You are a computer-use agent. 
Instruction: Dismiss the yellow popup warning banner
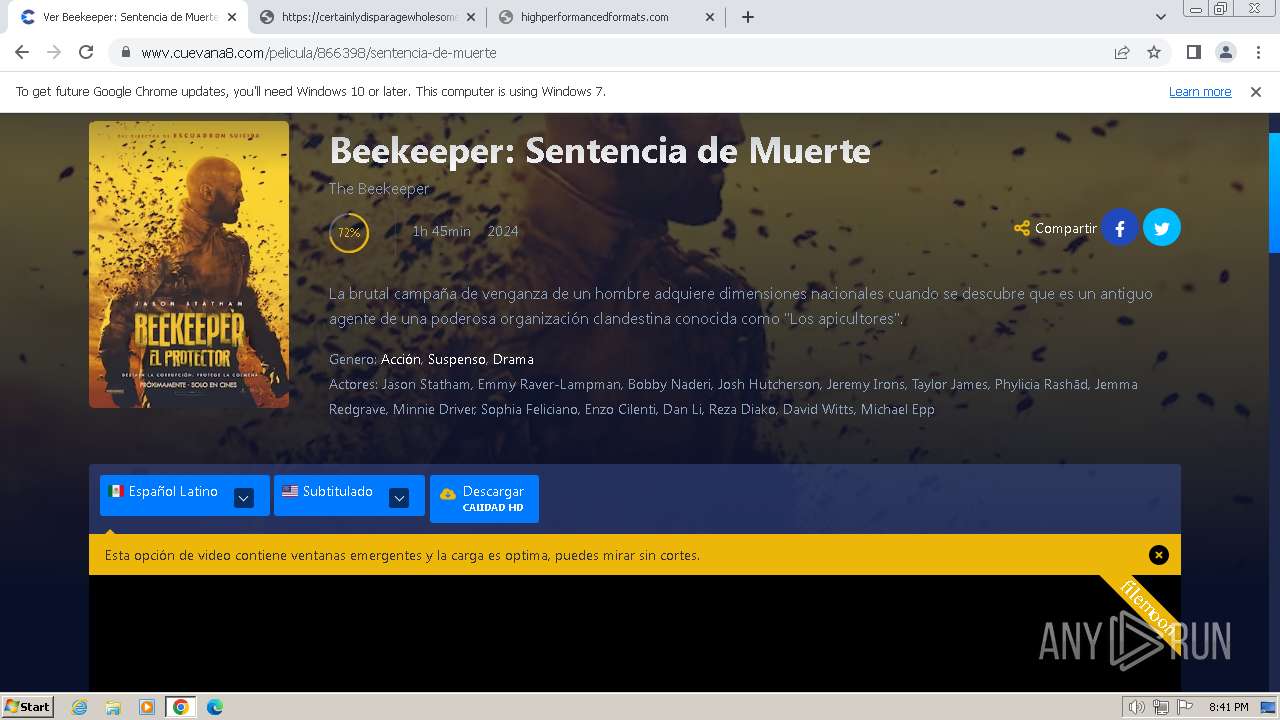(x=1159, y=555)
